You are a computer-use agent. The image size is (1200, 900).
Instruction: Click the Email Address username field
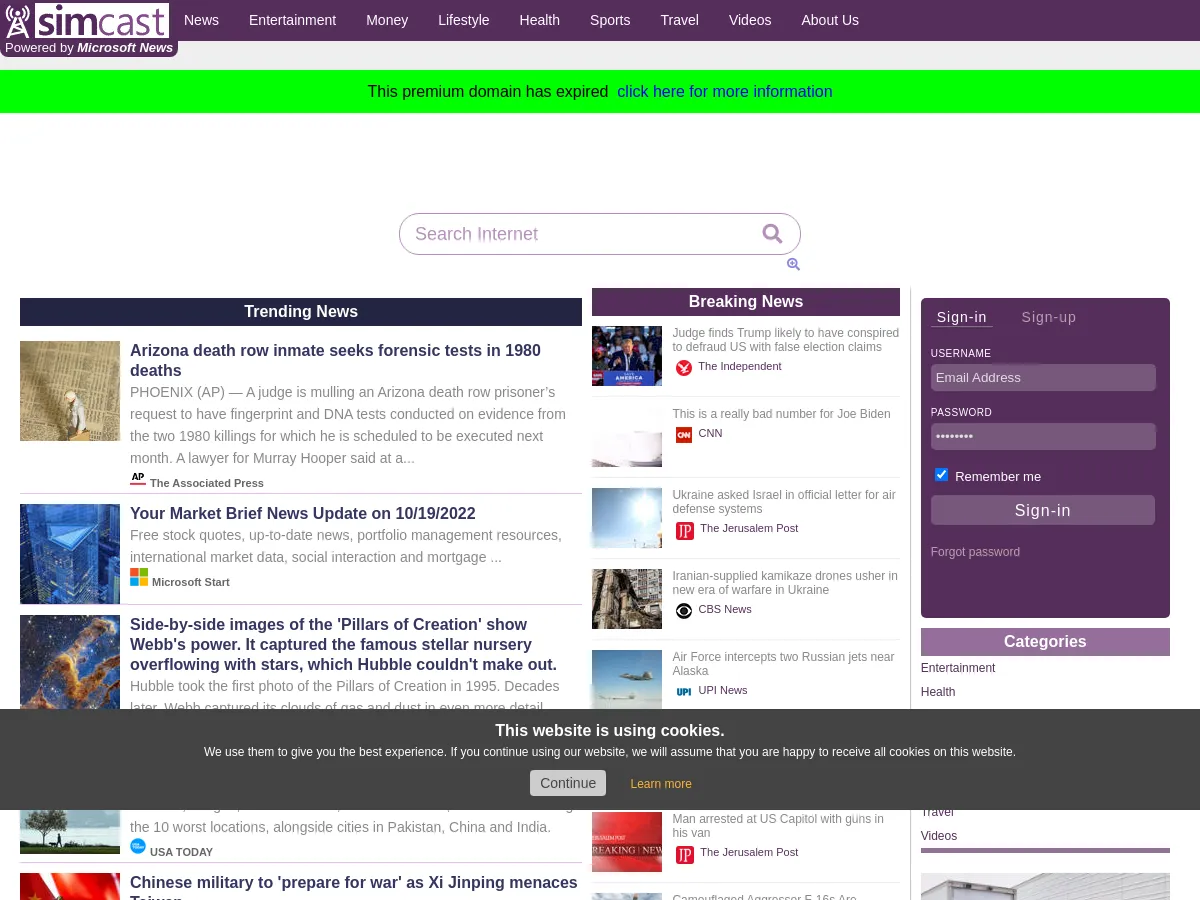tap(1043, 377)
